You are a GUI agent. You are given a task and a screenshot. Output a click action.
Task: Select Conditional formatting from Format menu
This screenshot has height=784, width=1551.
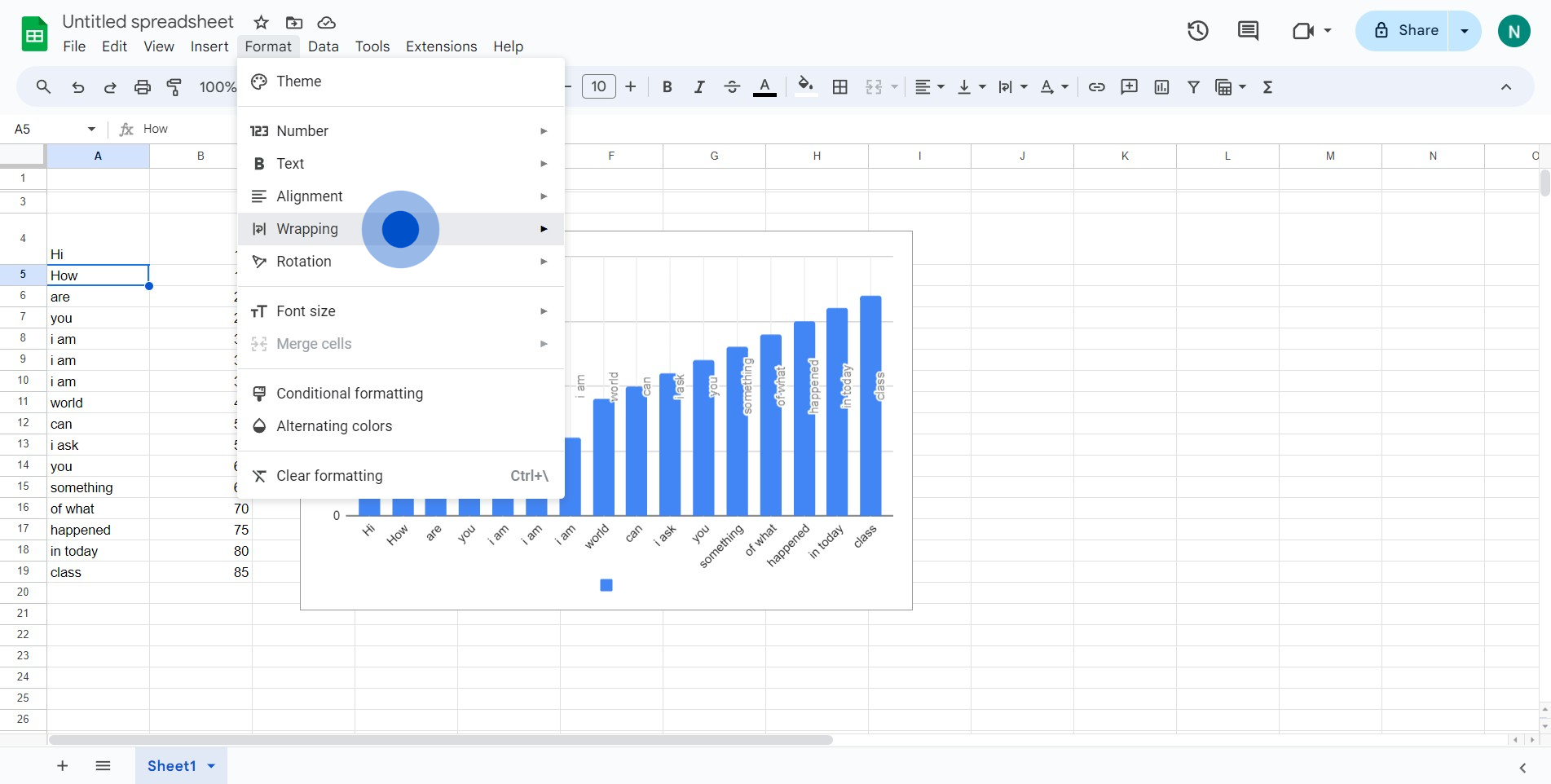coord(350,394)
